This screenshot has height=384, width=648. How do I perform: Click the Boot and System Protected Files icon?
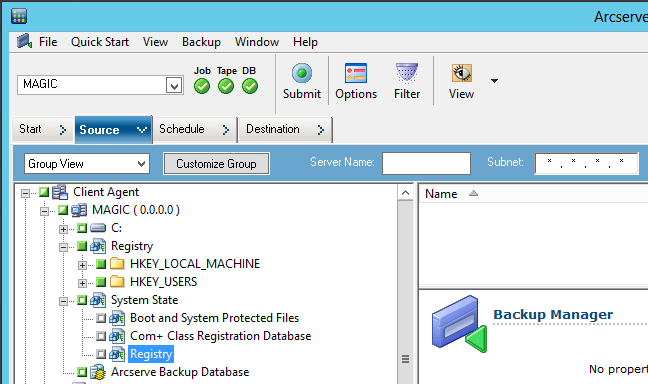(117, 318)
